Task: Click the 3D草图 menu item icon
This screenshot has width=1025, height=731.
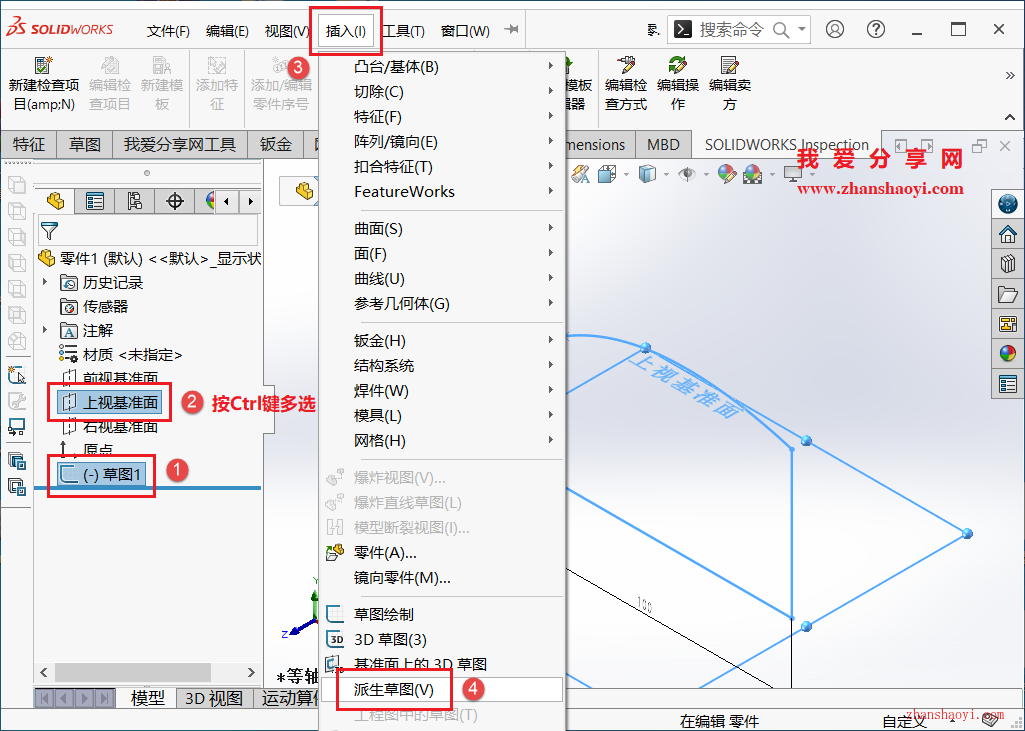Action: [x=335, y=639]
